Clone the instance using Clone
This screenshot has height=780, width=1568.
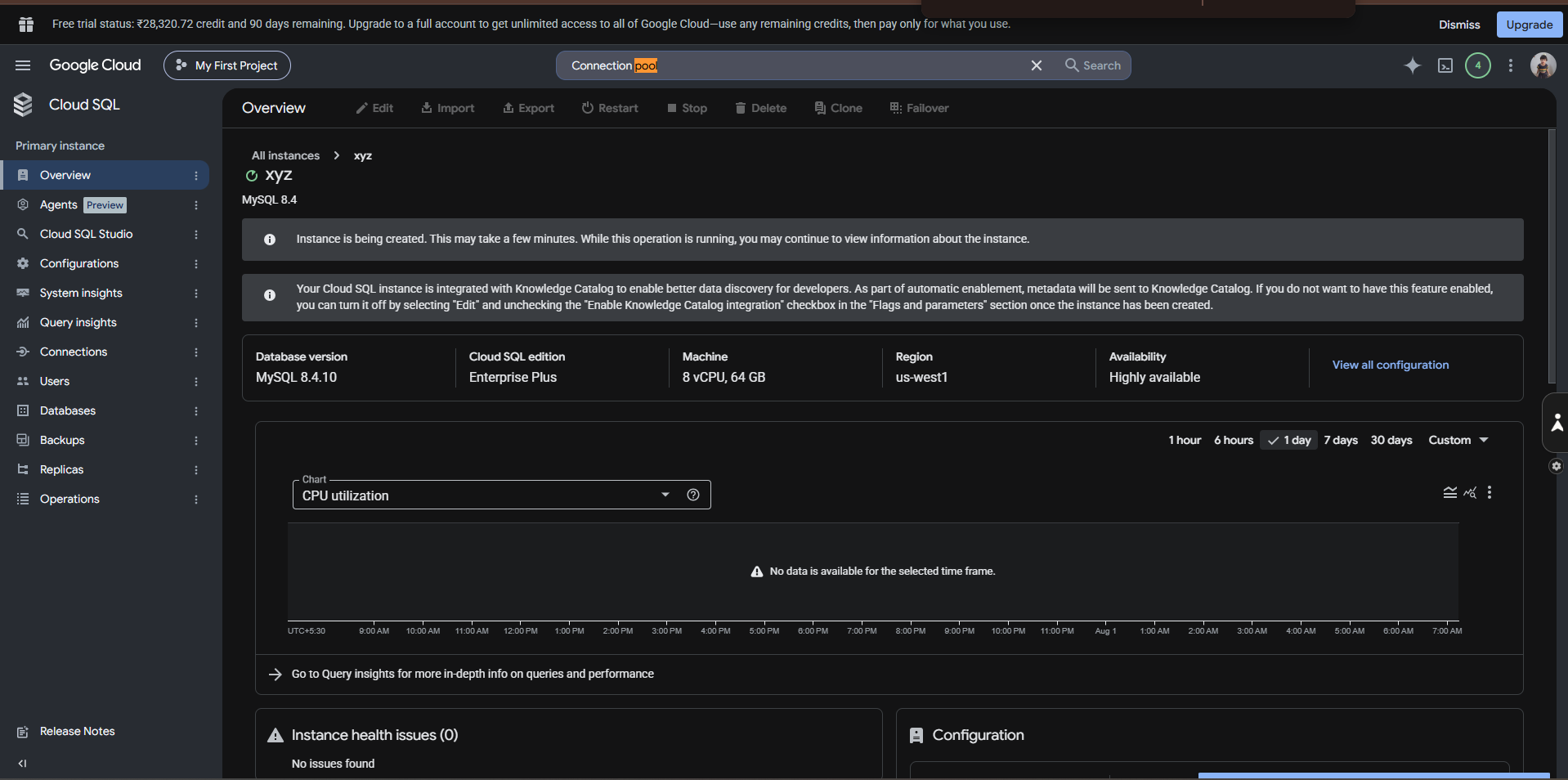click(x=838, y=108)
